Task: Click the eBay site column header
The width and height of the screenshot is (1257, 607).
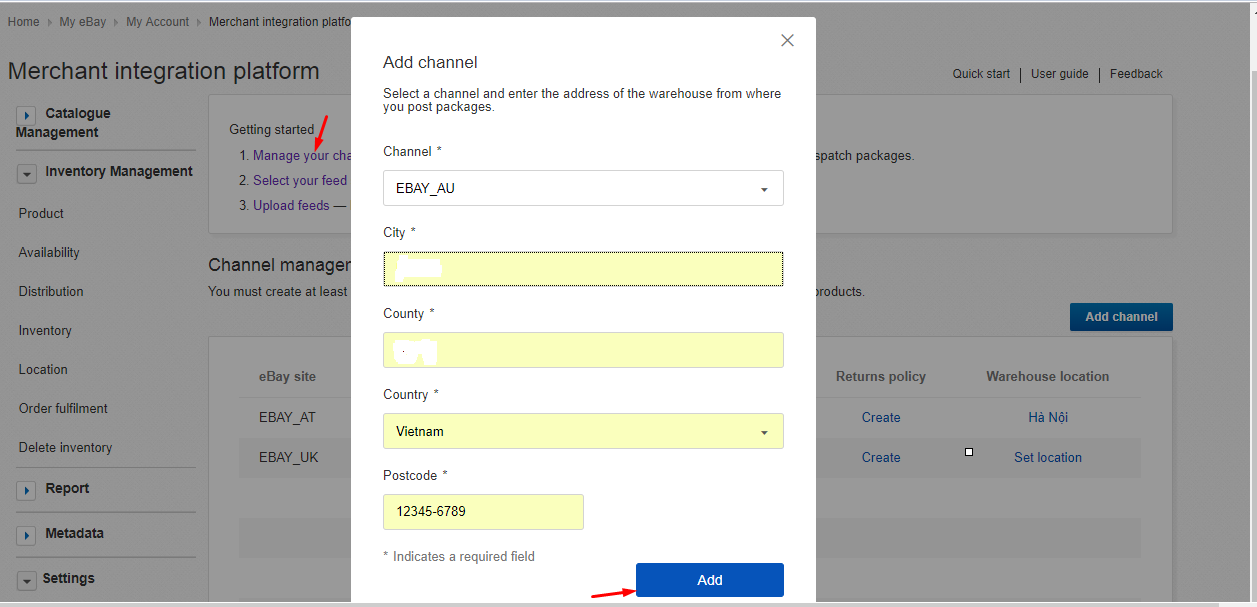Action: point(287,377)
